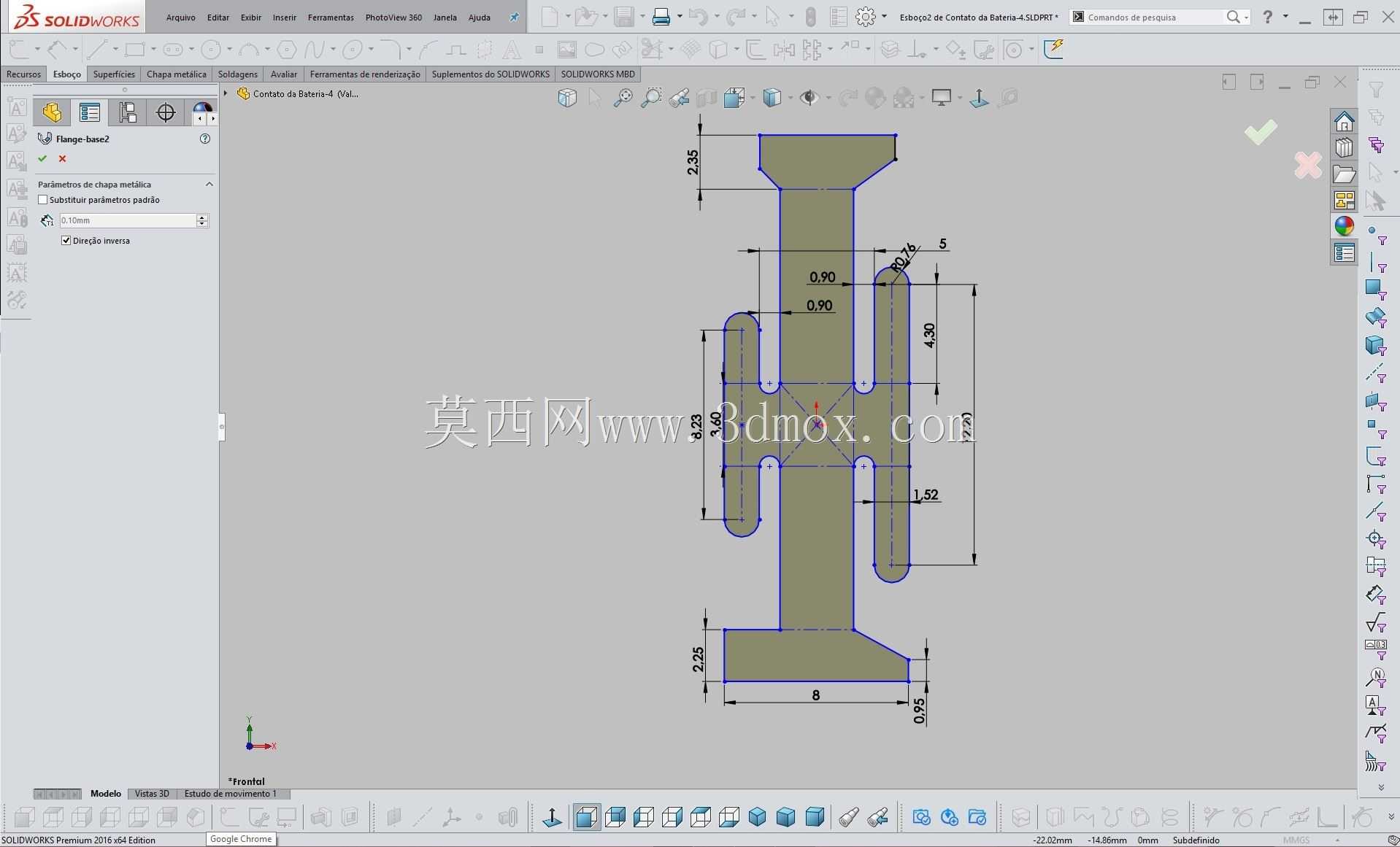Open the Section View tool
This screenshot has height=847, width=1400.
click(x=706, y=97)
